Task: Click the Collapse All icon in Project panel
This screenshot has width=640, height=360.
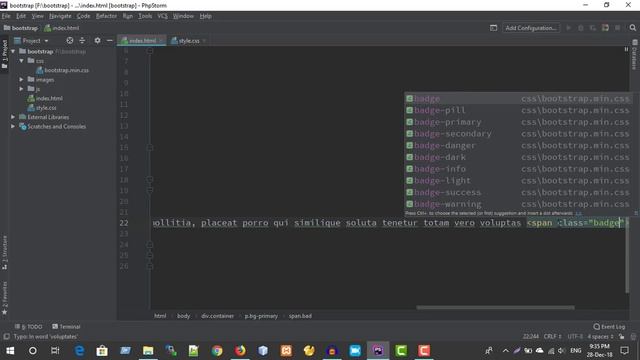Action: pos(82,40)
